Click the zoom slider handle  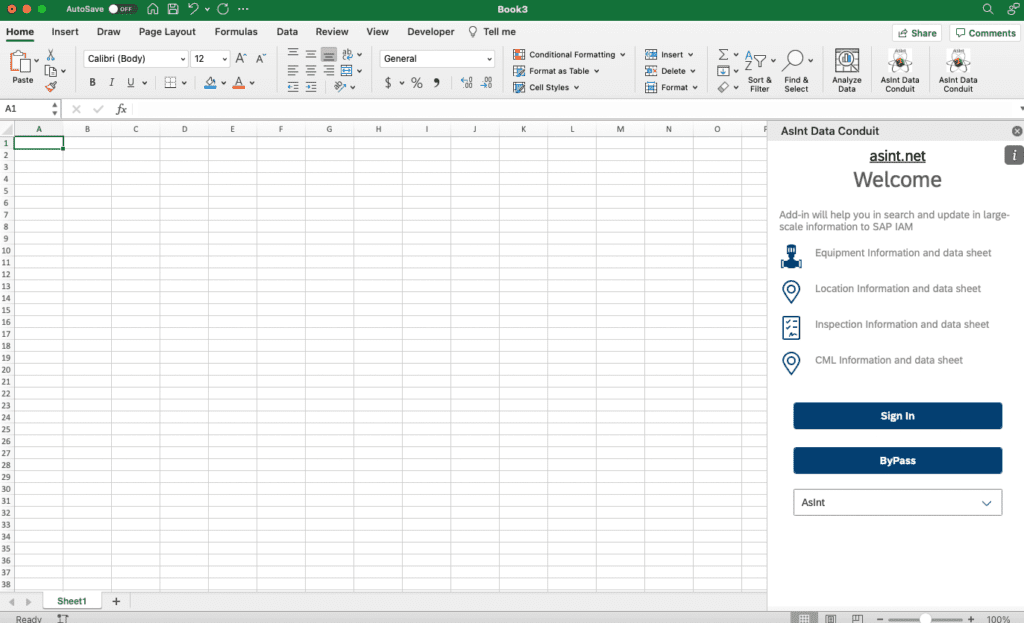925,618
